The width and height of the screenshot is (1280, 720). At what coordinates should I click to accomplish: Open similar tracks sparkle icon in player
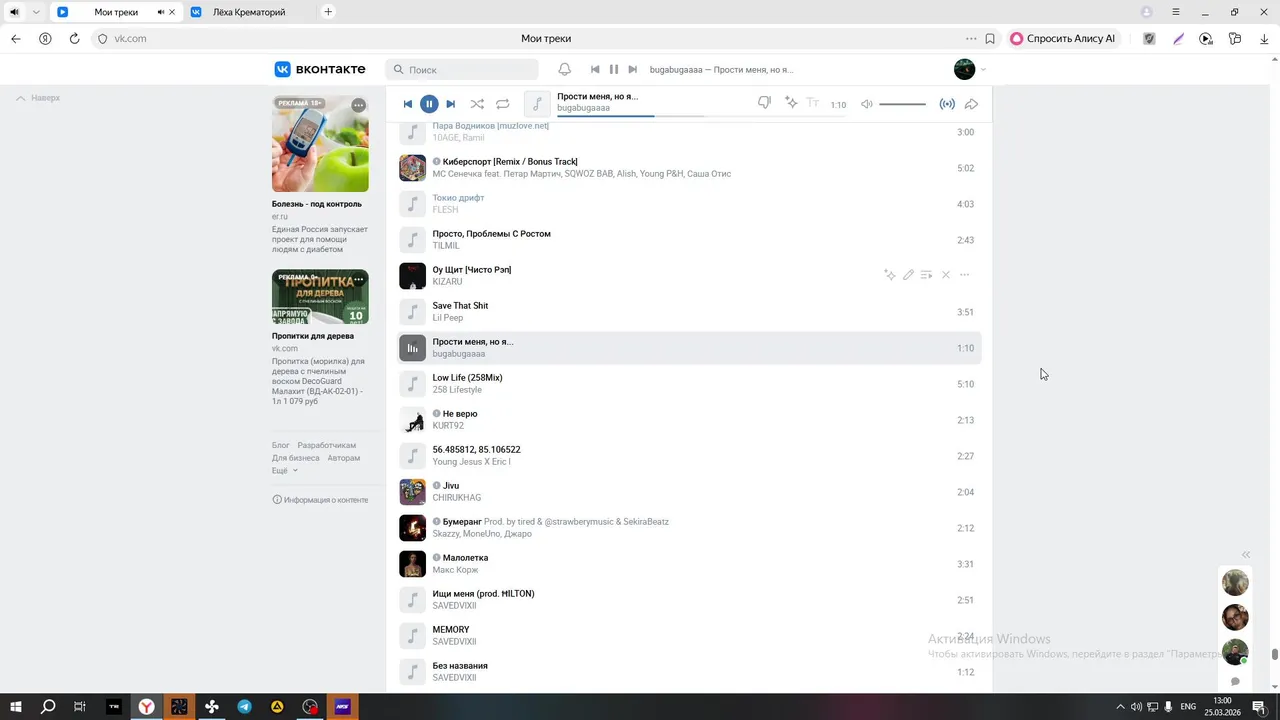pos(791,103)
